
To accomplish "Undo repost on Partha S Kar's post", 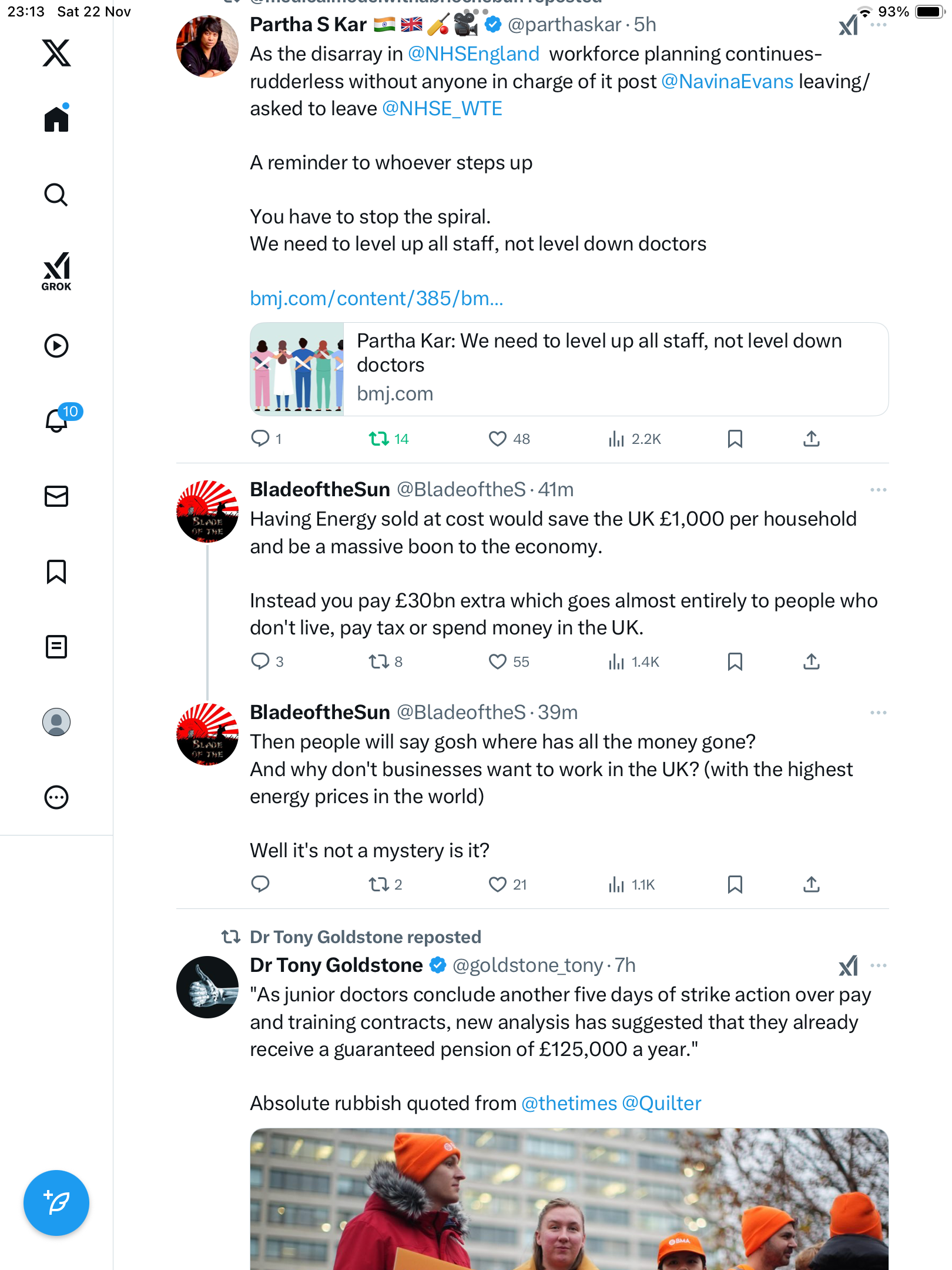I will (379, 439).
